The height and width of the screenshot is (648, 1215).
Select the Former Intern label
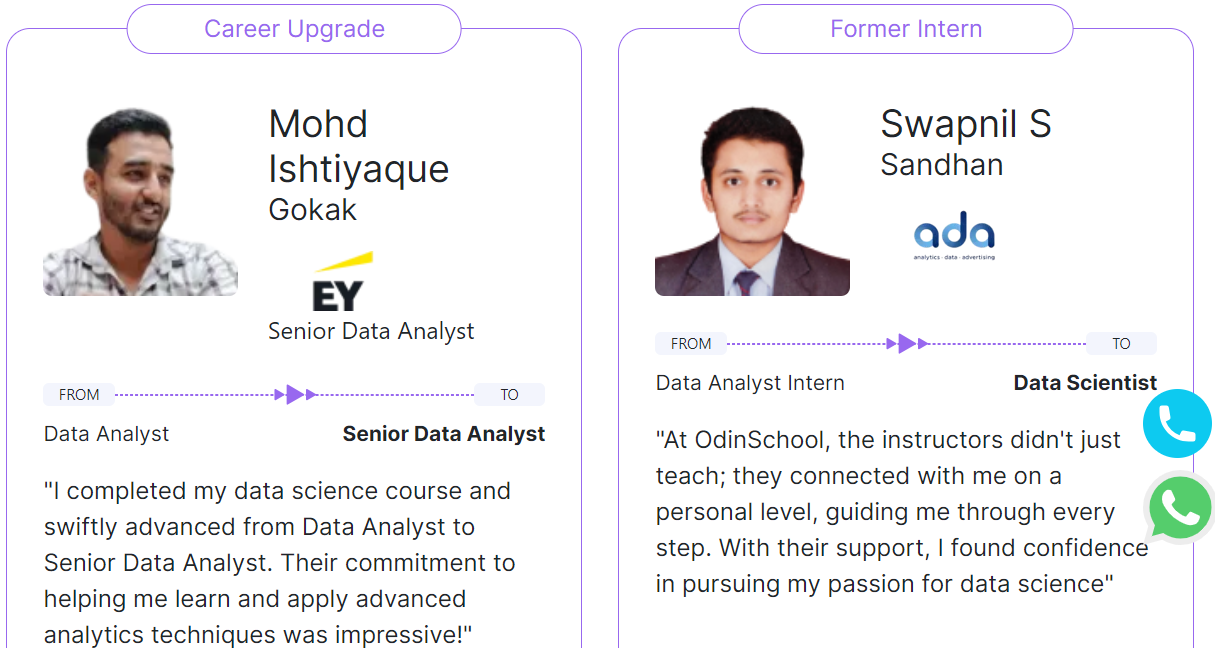point(906,29)
